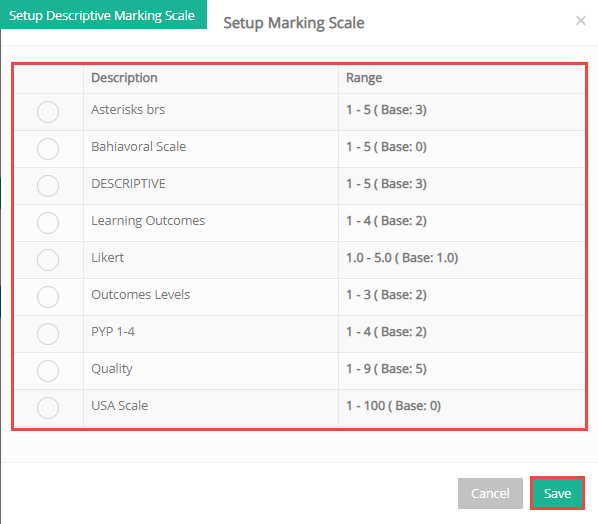Click the Cancel button
The image size is (598, 524).
tap(490, 493)
